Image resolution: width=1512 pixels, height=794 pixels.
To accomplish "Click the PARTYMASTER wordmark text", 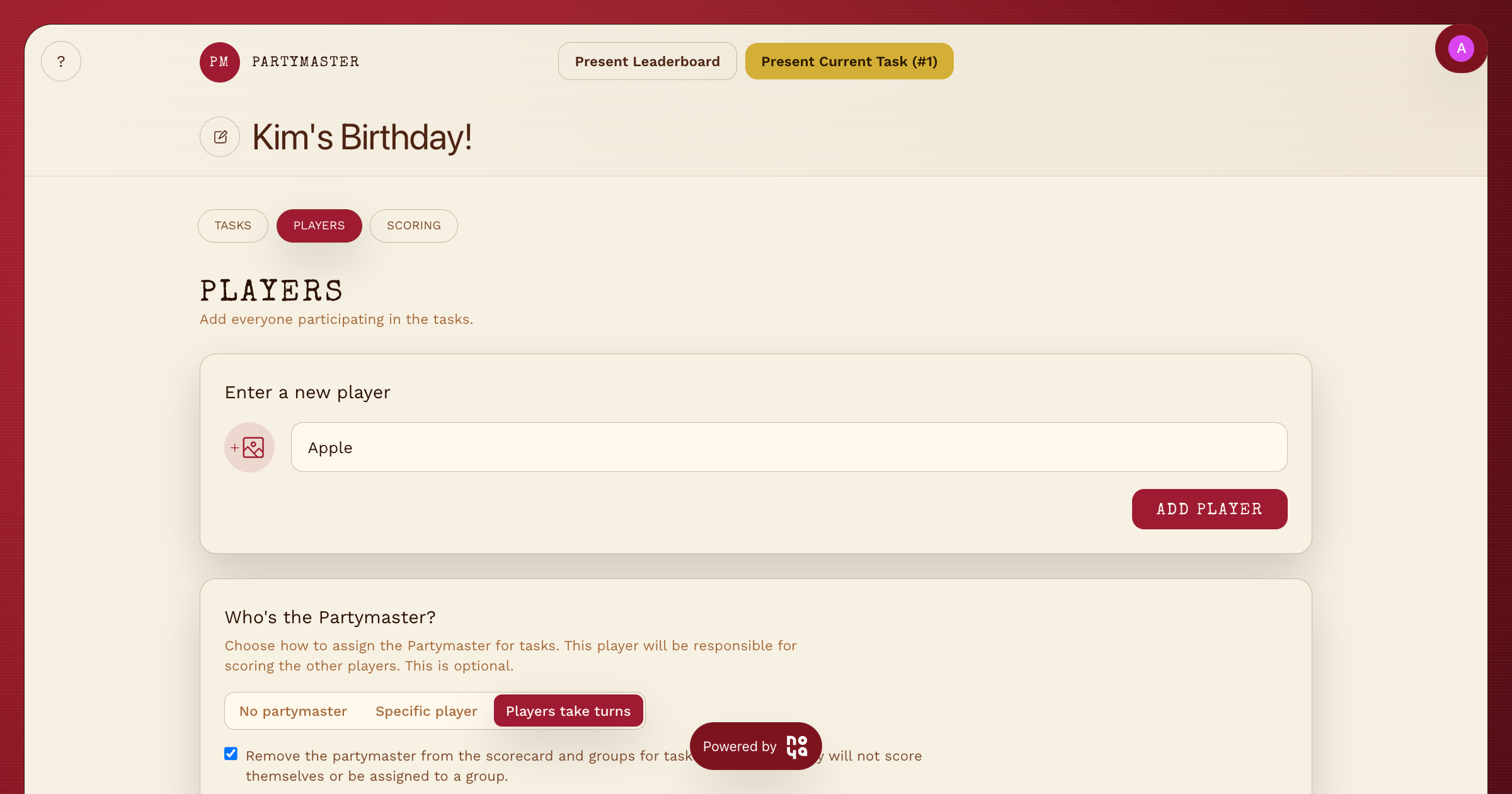I will coord(306,62).
